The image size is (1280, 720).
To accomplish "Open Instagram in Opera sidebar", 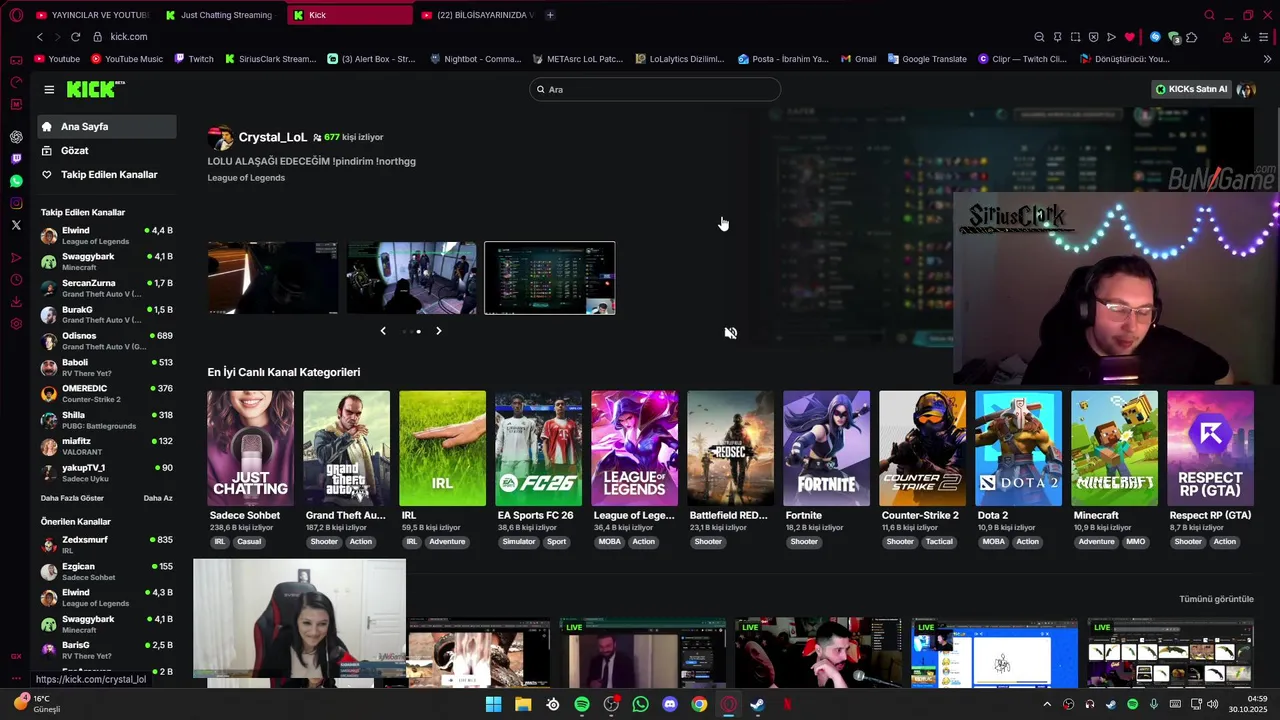I will (x=16, y=203).
